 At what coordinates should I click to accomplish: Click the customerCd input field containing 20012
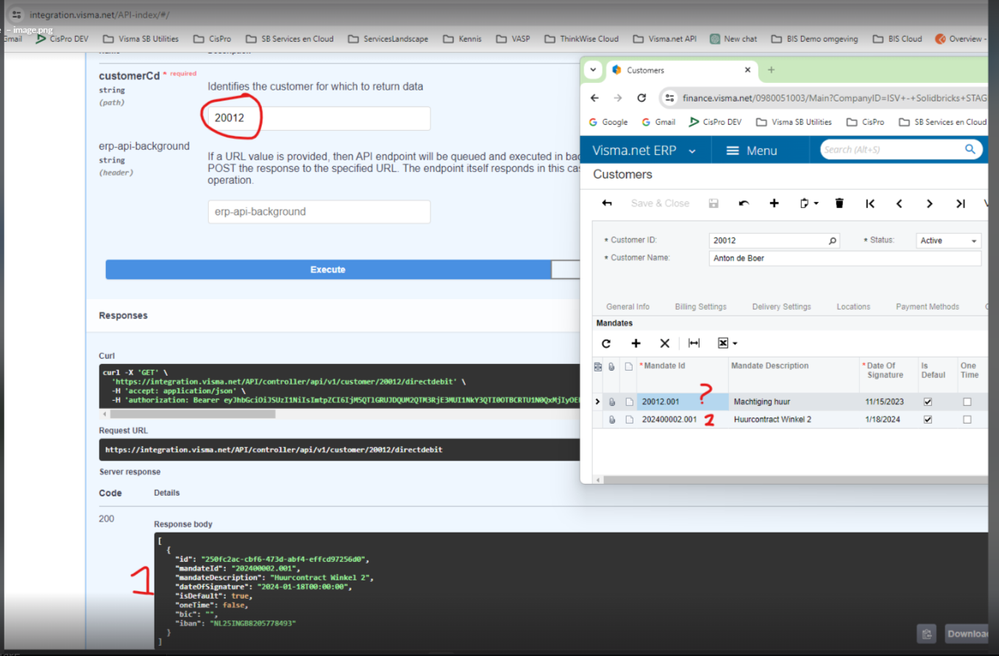tap(319, 118)
